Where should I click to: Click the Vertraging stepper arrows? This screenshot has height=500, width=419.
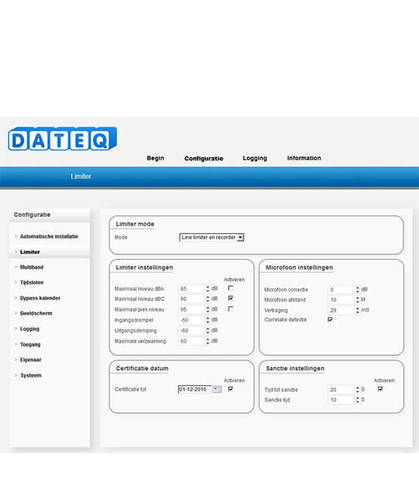click(358, 310)
